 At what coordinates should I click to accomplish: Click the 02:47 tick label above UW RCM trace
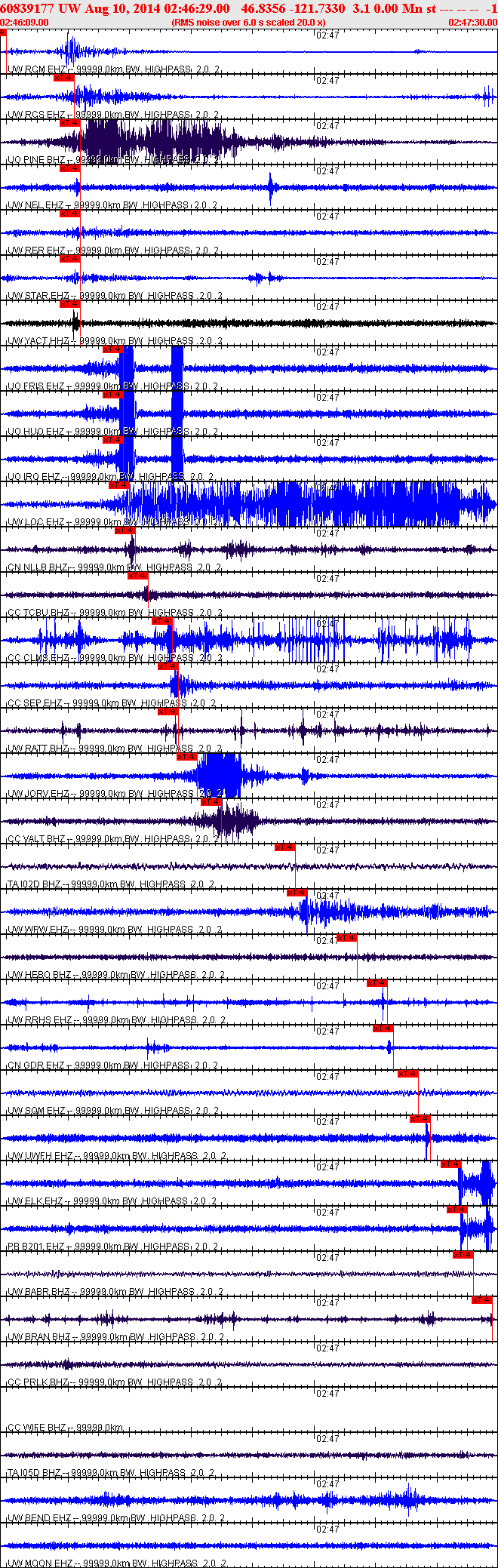[327, 35]
